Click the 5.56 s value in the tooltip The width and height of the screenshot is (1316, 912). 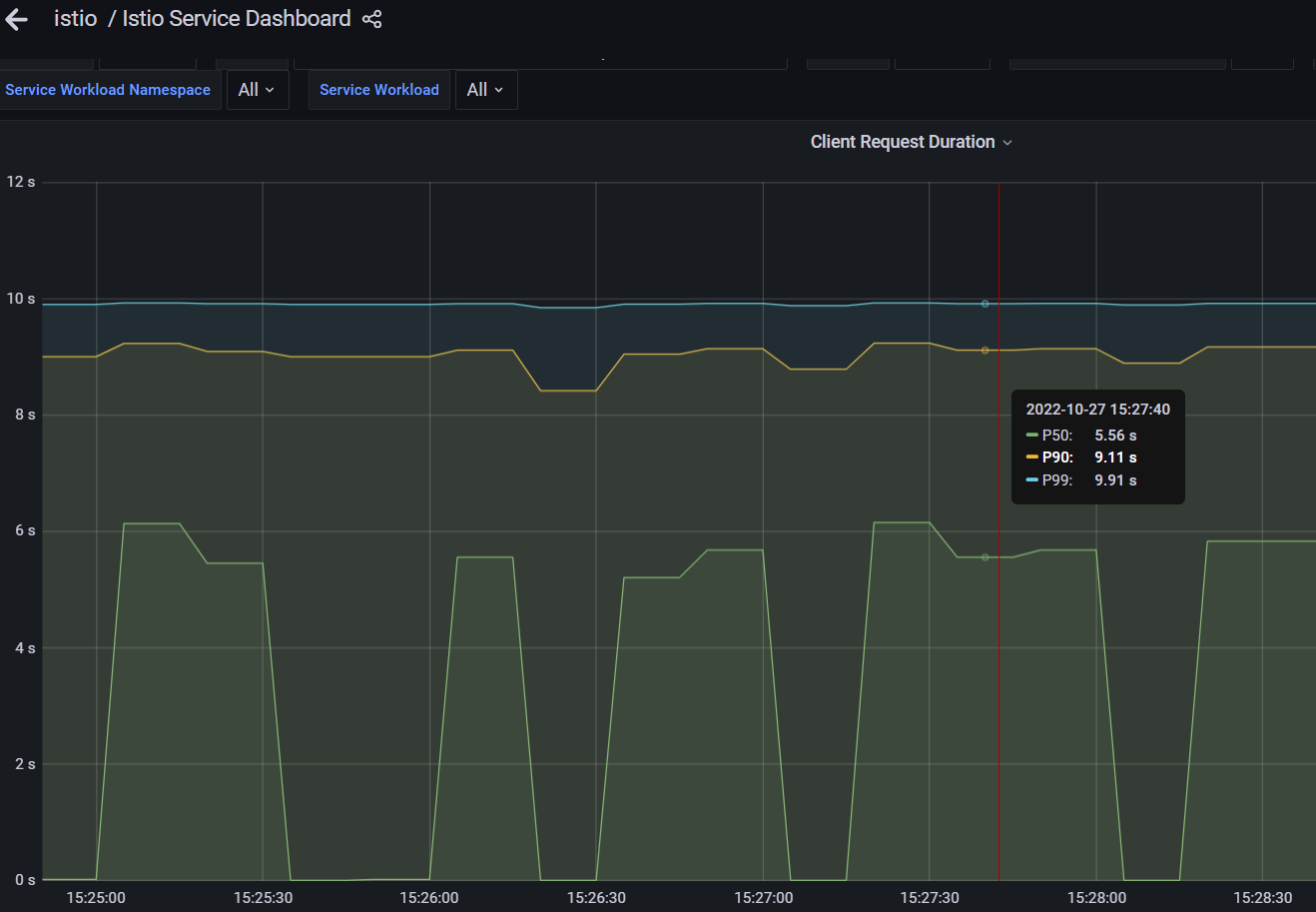pyautogui.click(x=1115, y=436)
